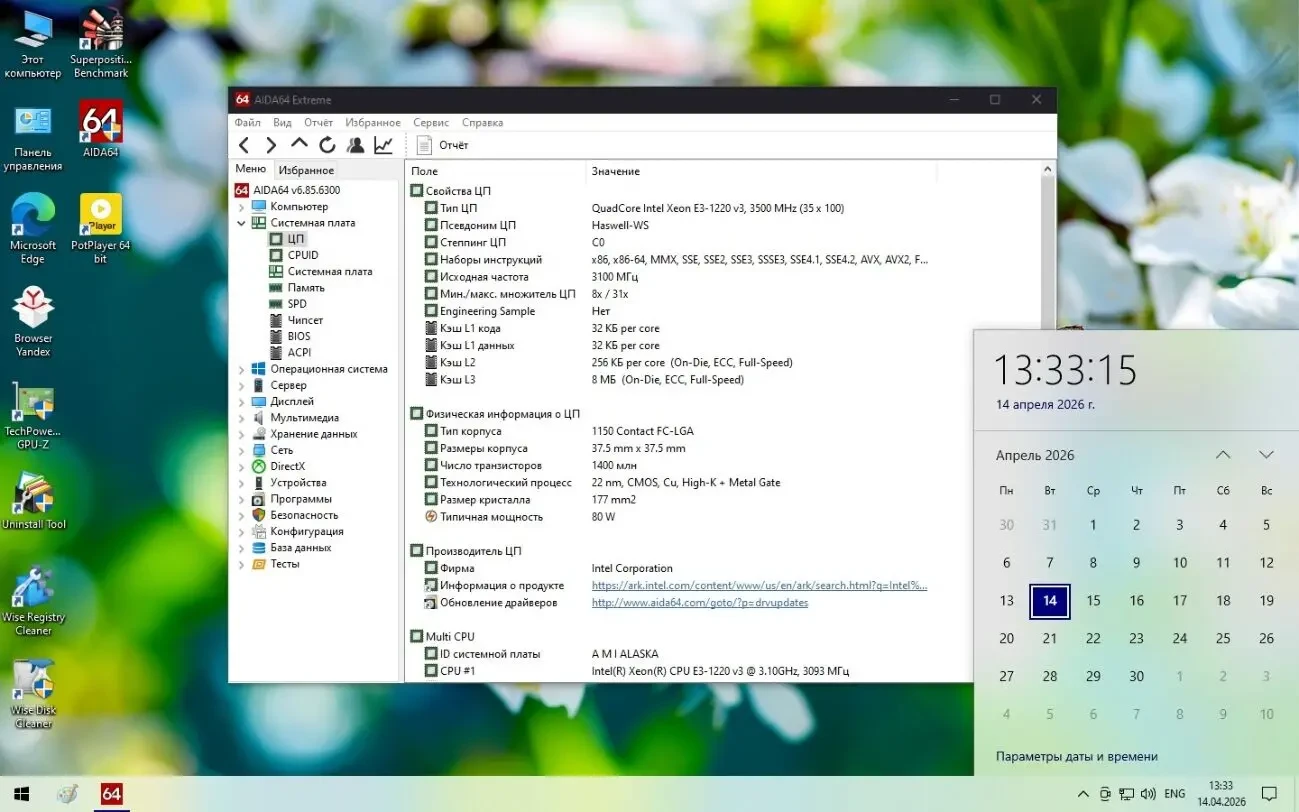
Task: Open the CPUID page icon
Action: (278, 255)
